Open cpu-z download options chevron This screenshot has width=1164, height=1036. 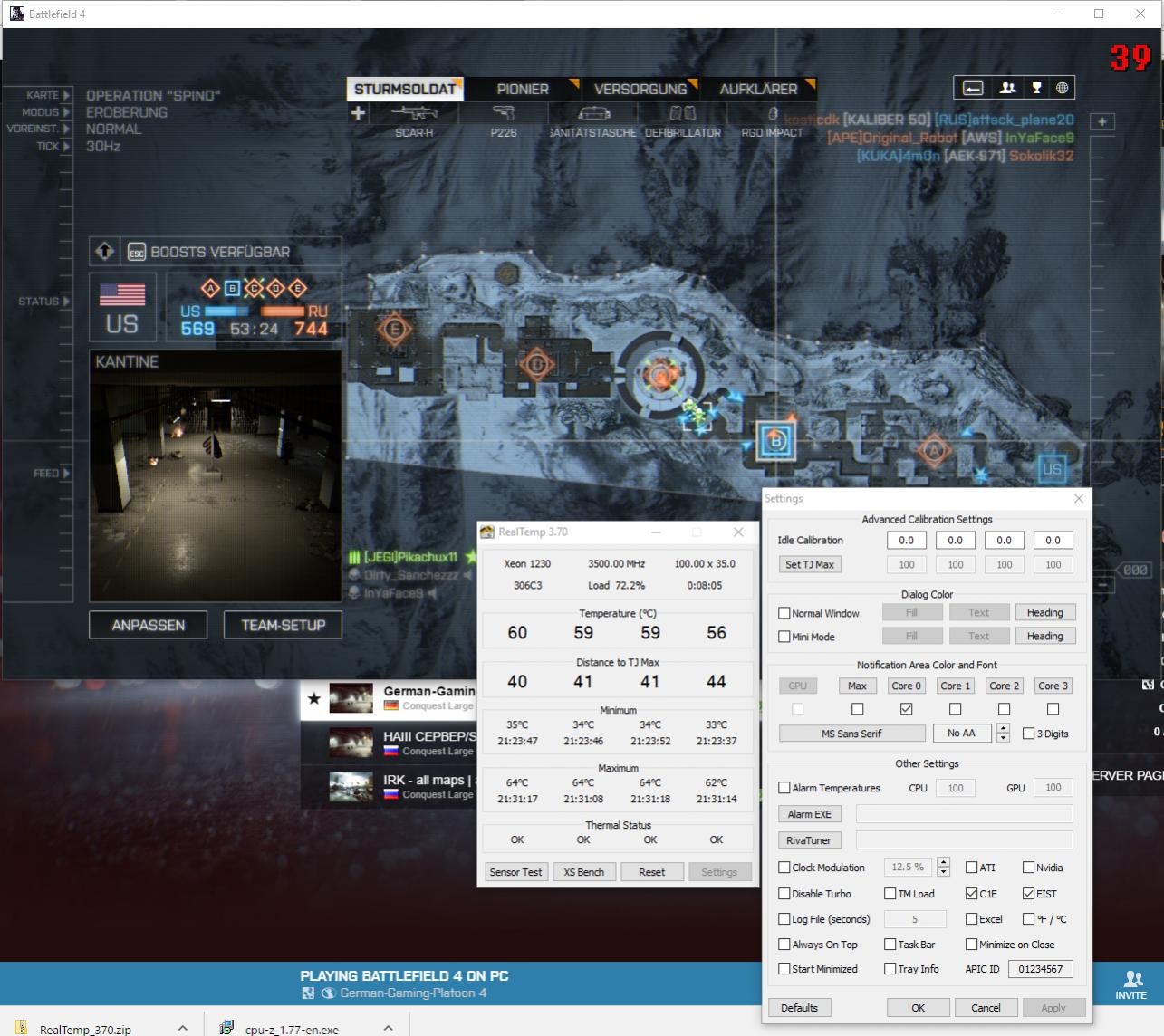(x=388, y=1028)
